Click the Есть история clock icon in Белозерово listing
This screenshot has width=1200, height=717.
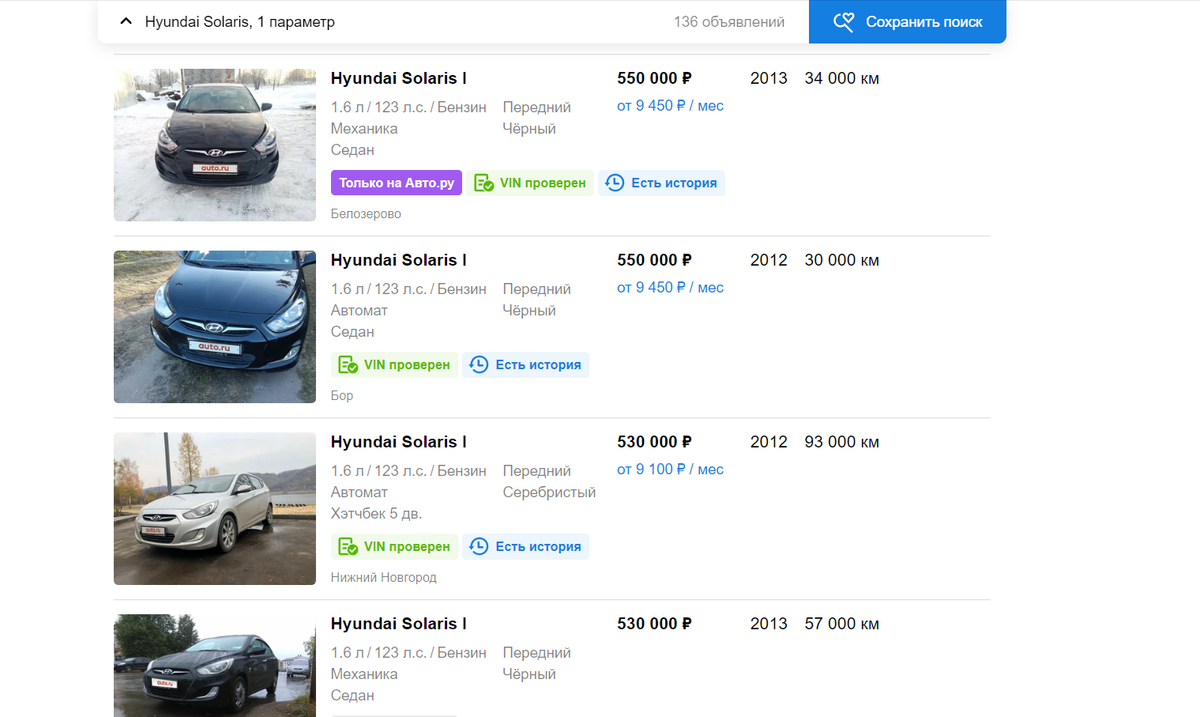click(615, 183)
